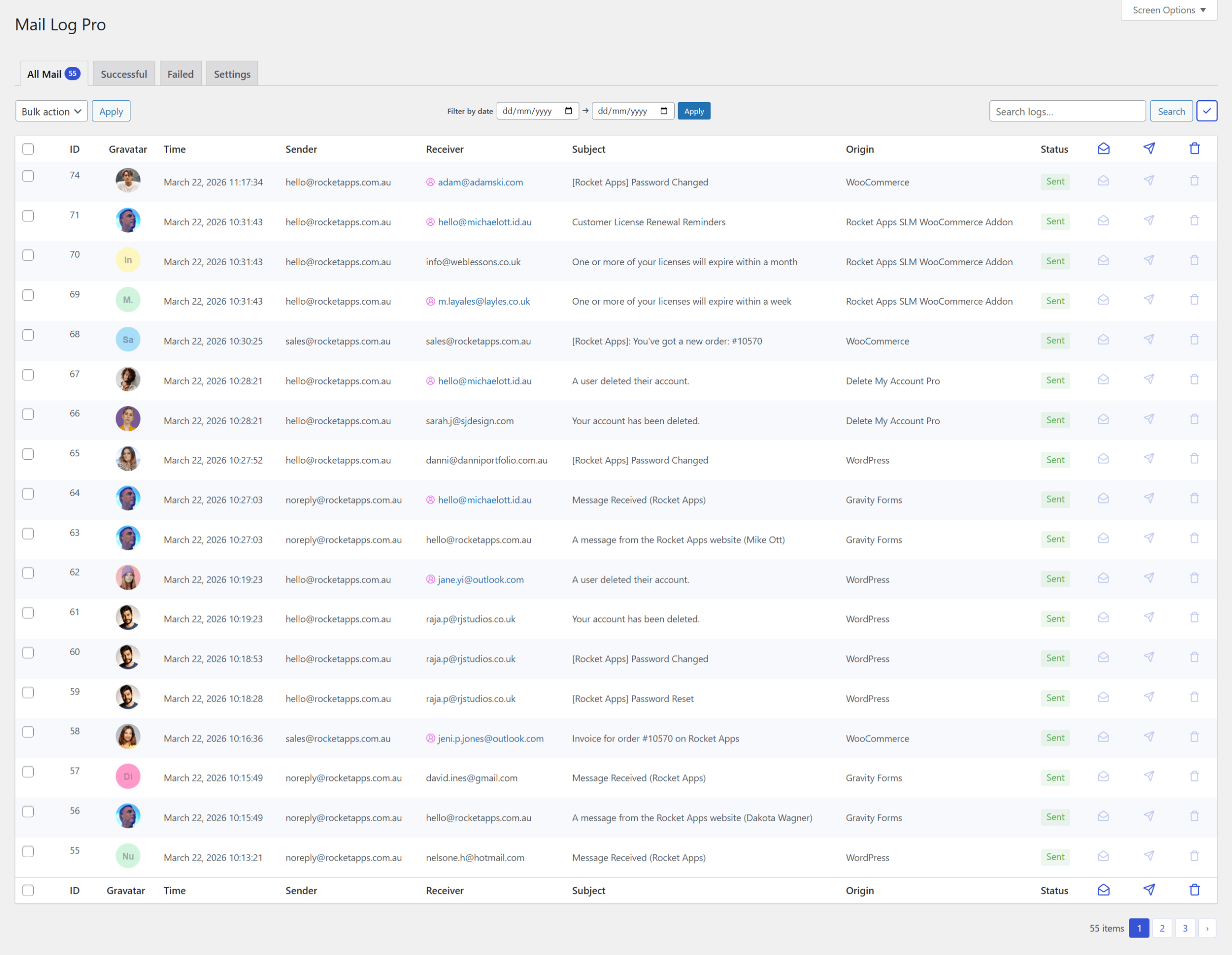This screenshot has height=955, width=1232.
Task: Click the envelope icon in the table header
Action: click(x=1104, y=148)
